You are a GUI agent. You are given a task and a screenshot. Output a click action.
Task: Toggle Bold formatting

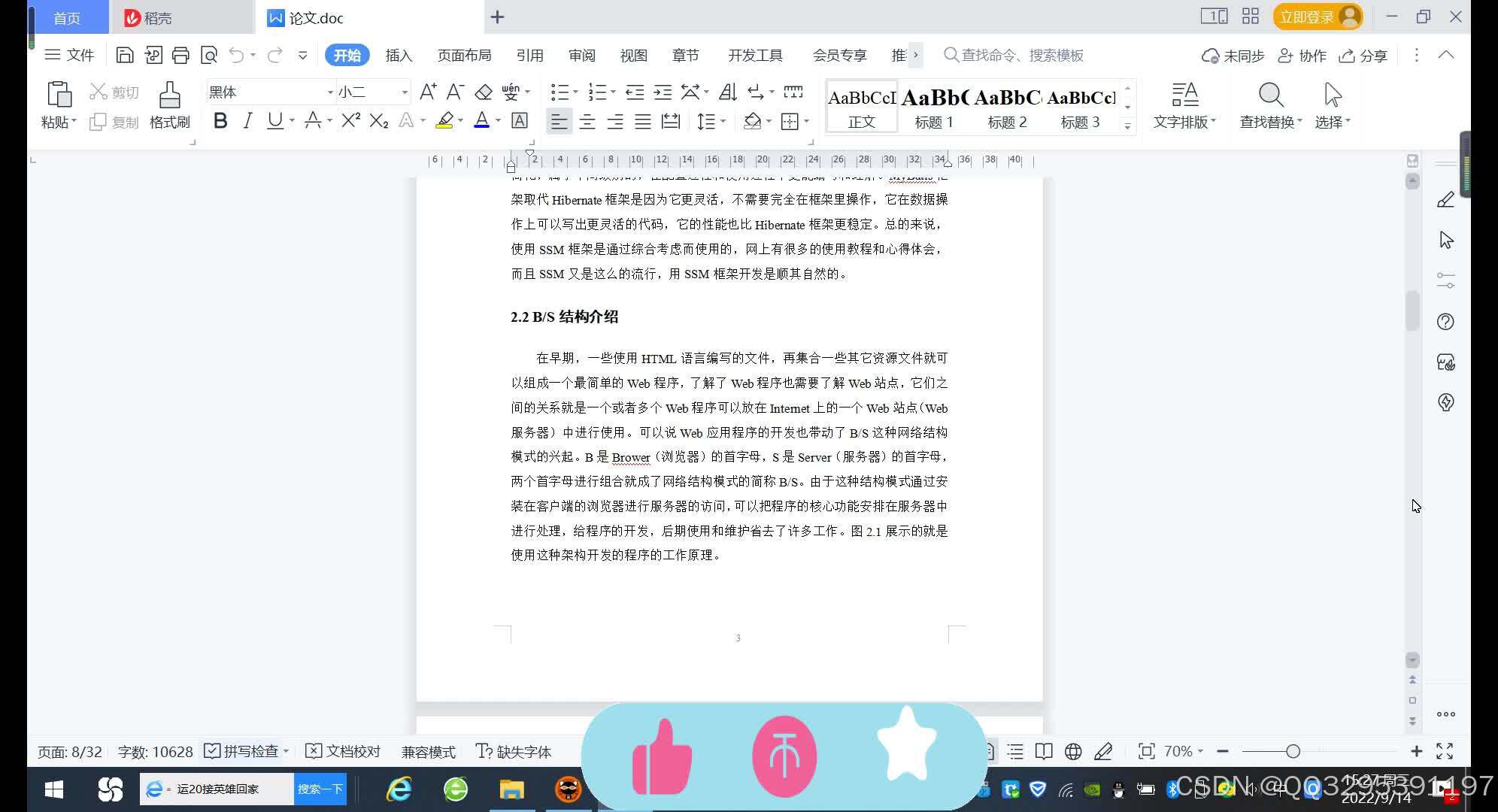tap(220, 120)
